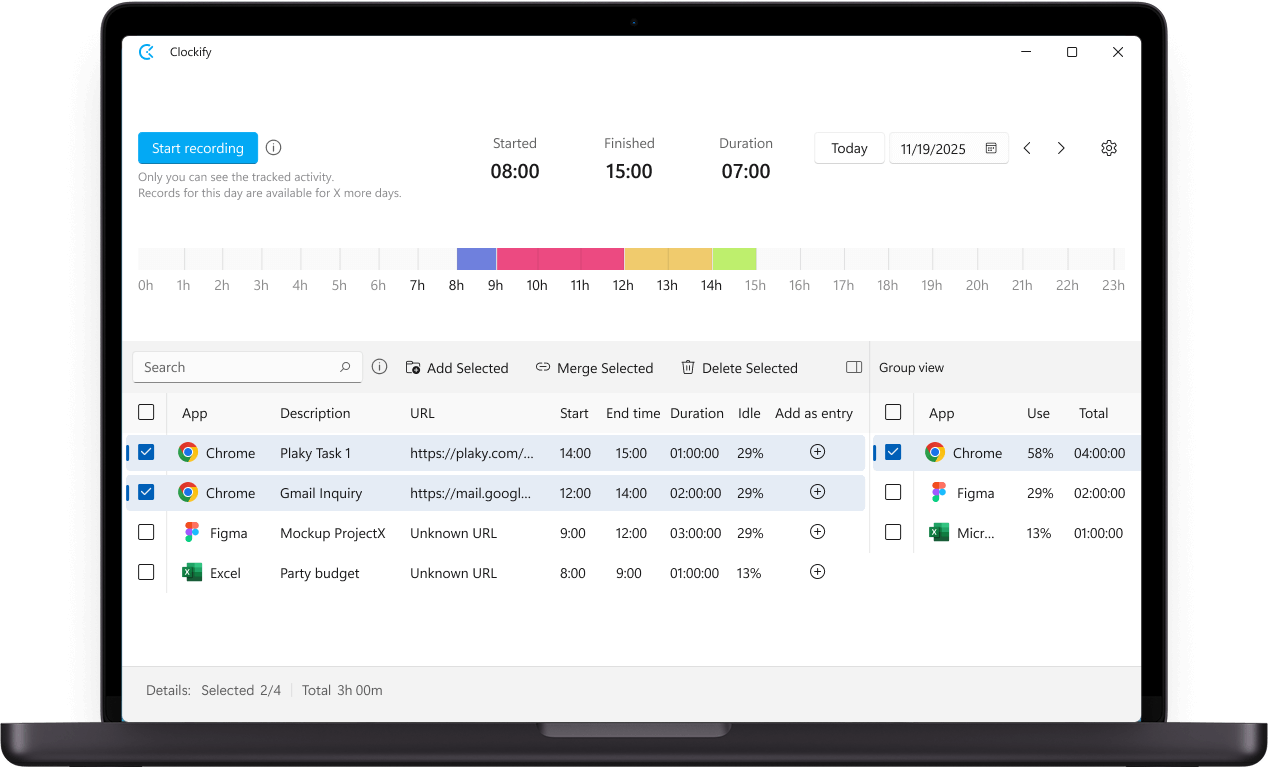Viewport: 1268px width, 767px height.
Task: Click Selected 2/4 in details bar
Action: (241, 690)
